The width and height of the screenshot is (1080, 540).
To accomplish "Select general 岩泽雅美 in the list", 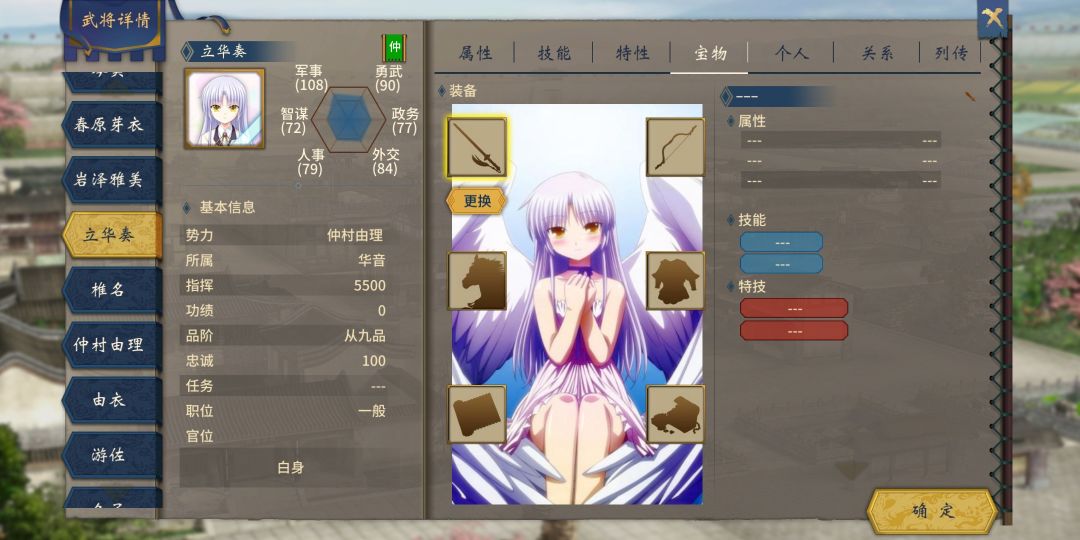I will pos(112,180).
